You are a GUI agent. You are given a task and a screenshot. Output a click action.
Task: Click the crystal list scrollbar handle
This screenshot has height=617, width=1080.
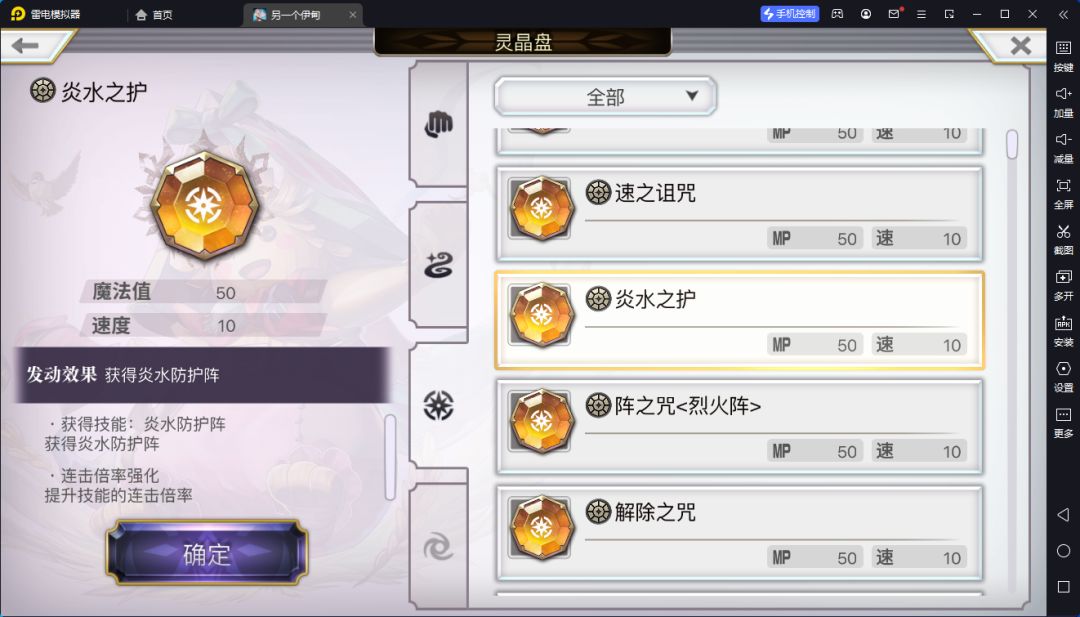pyautogui.click(x=1012, y=145)
